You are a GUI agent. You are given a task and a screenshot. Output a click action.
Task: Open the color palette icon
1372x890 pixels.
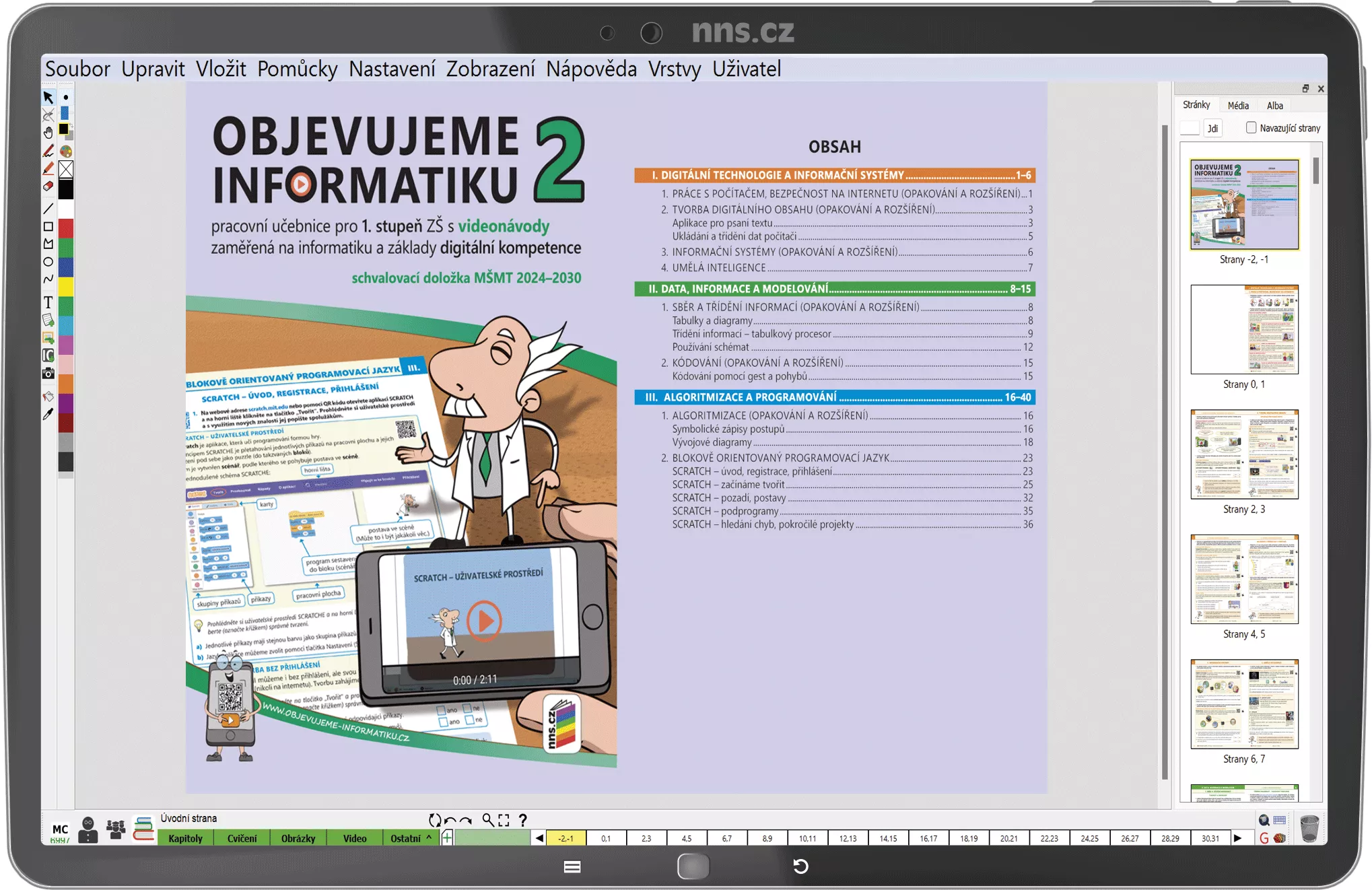[66, 151]
